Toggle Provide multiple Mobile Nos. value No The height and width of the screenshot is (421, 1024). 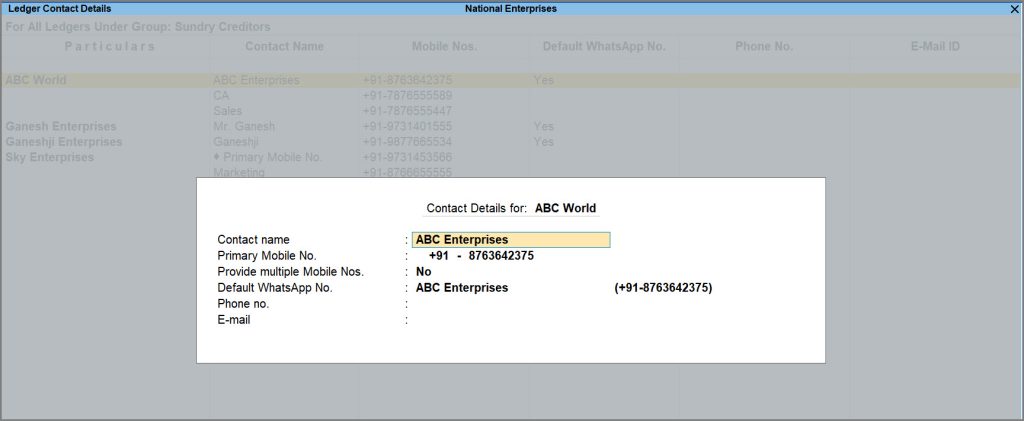click(x=423, y=272)
